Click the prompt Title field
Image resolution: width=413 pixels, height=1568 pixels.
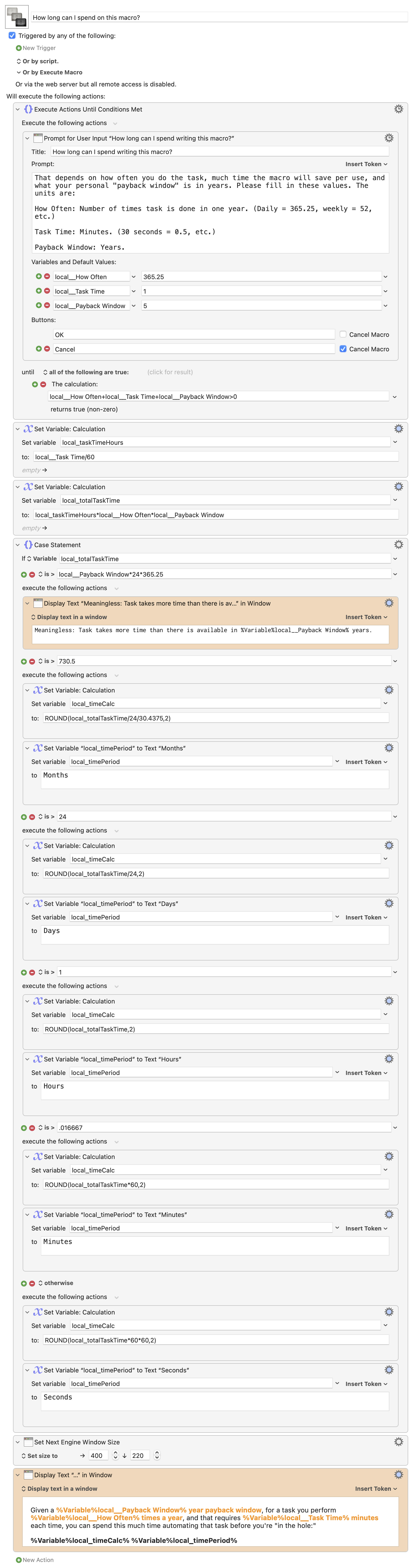219,152
